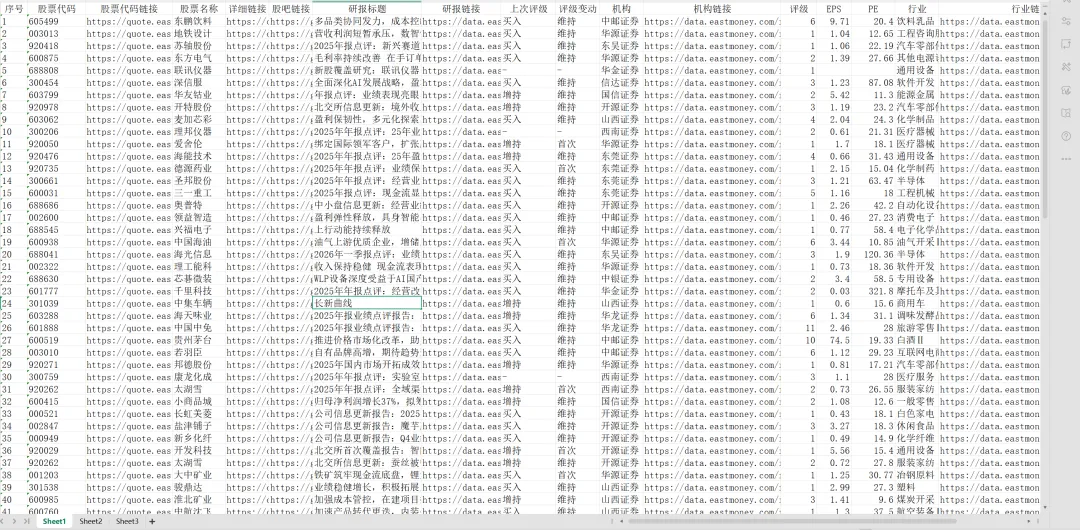
Task: Select stock name cell 淮北矿业
Action: click(x=198, y=499)
